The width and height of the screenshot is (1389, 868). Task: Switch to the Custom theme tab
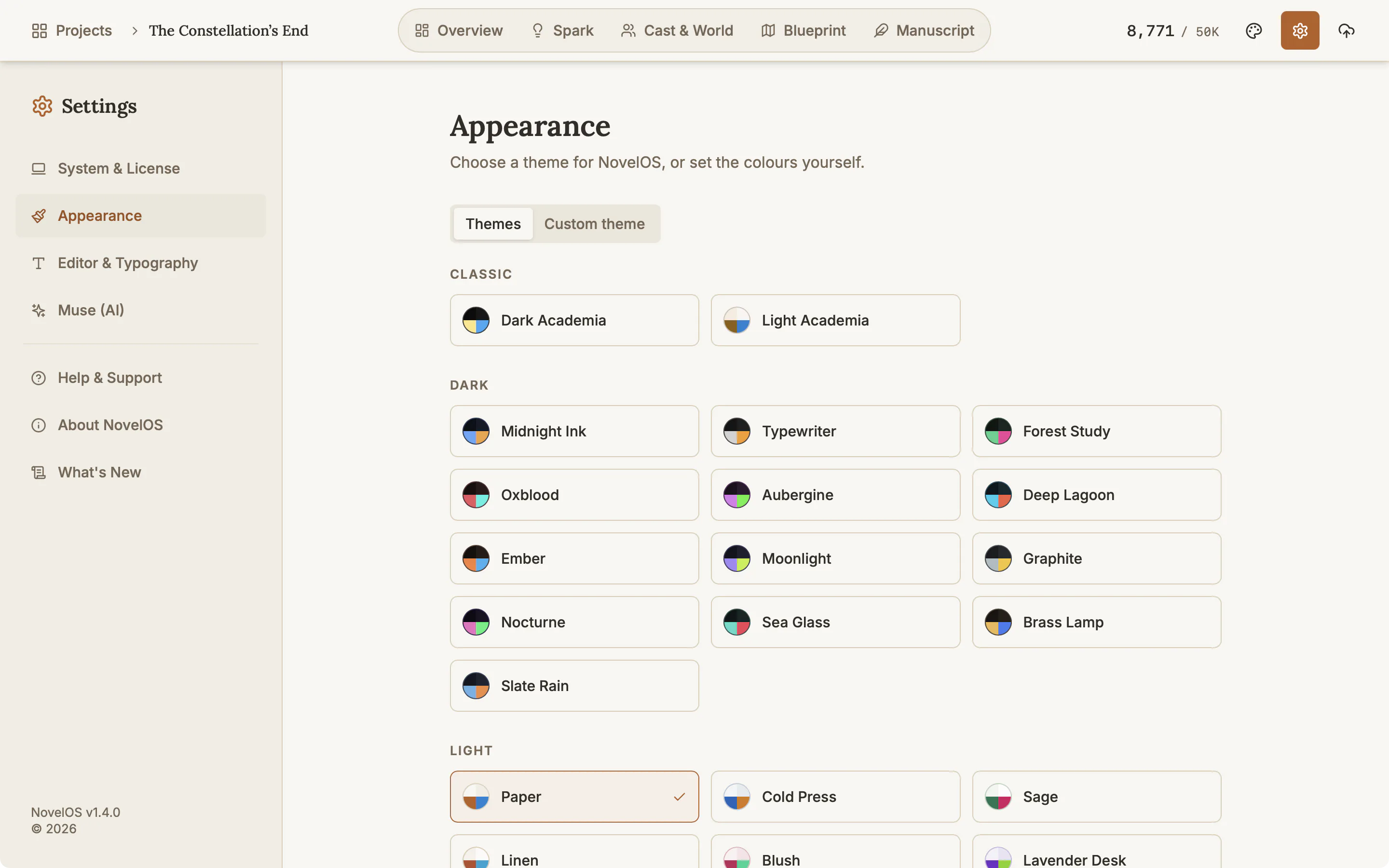[x=594, y=224]
